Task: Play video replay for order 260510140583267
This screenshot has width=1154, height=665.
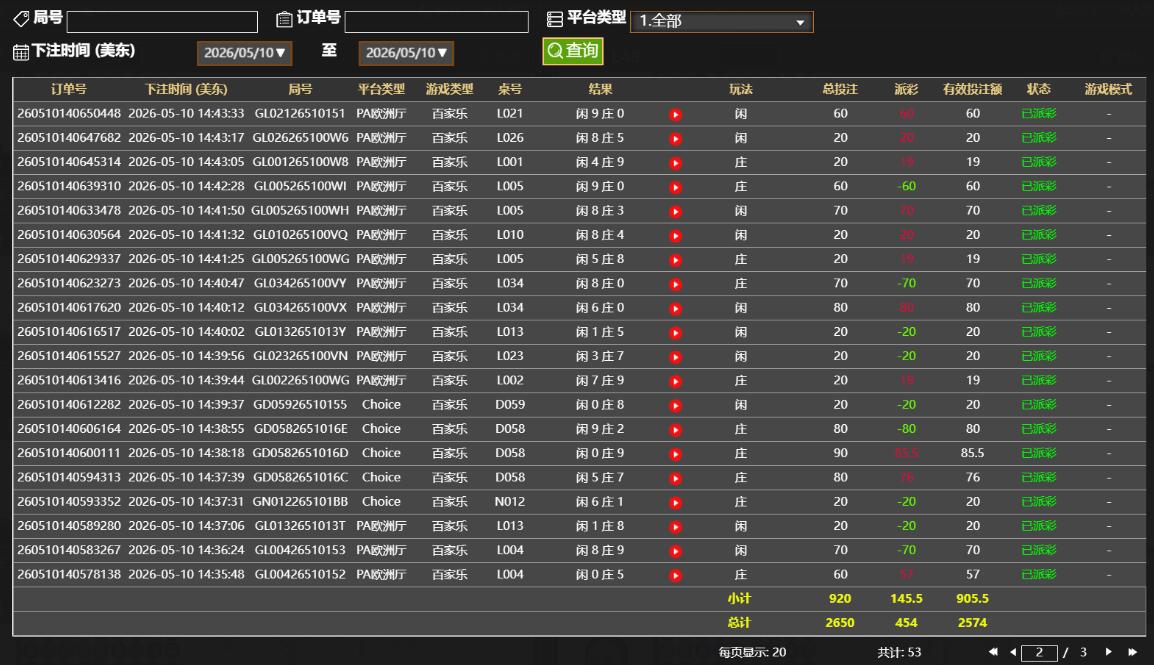Action: coord(675,551)
